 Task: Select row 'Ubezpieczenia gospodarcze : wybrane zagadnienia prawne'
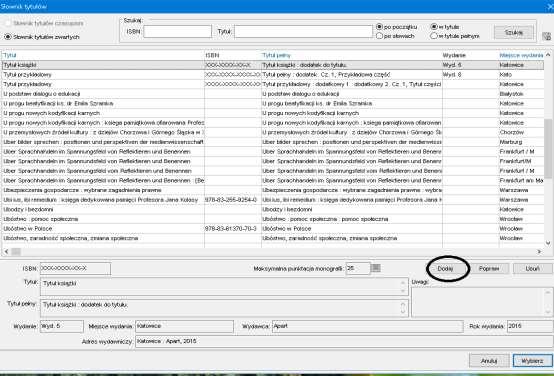(272, 190)
